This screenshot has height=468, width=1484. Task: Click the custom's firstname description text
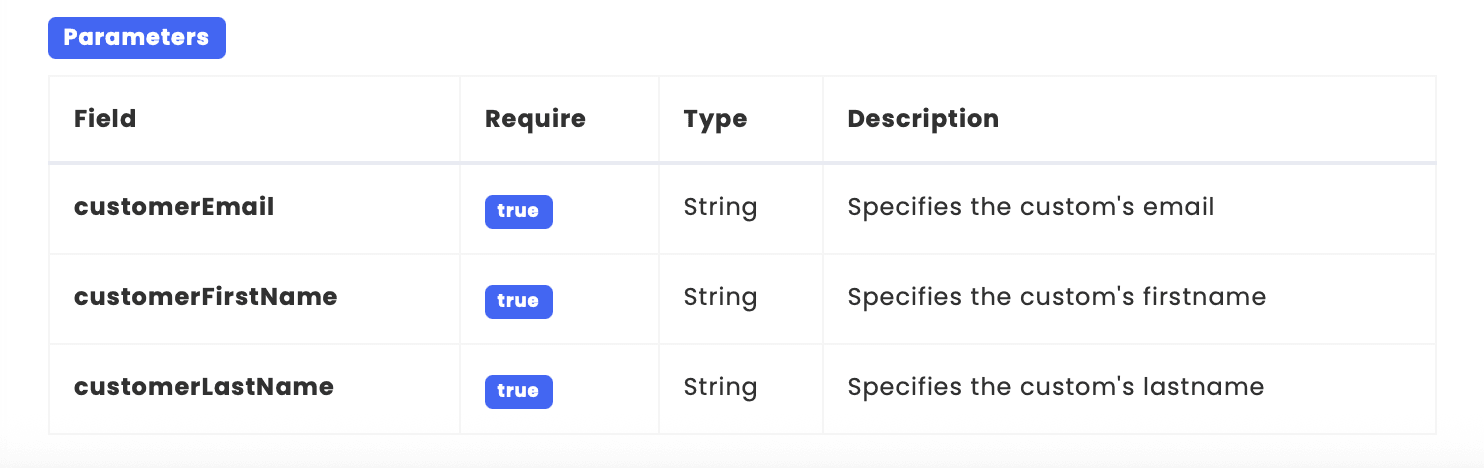pos(1057,298)
